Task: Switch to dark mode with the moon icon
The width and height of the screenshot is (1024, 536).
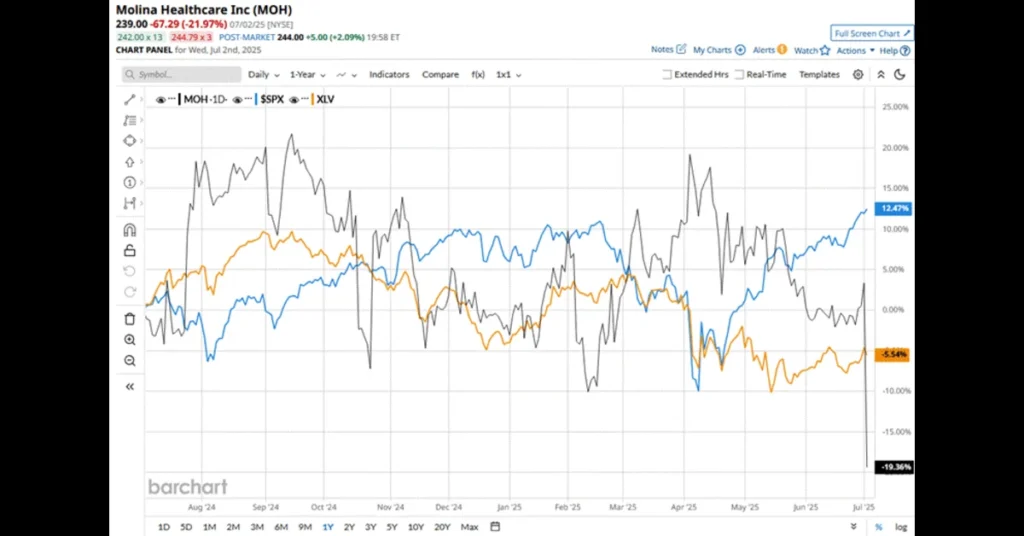Action: point(900,75)
